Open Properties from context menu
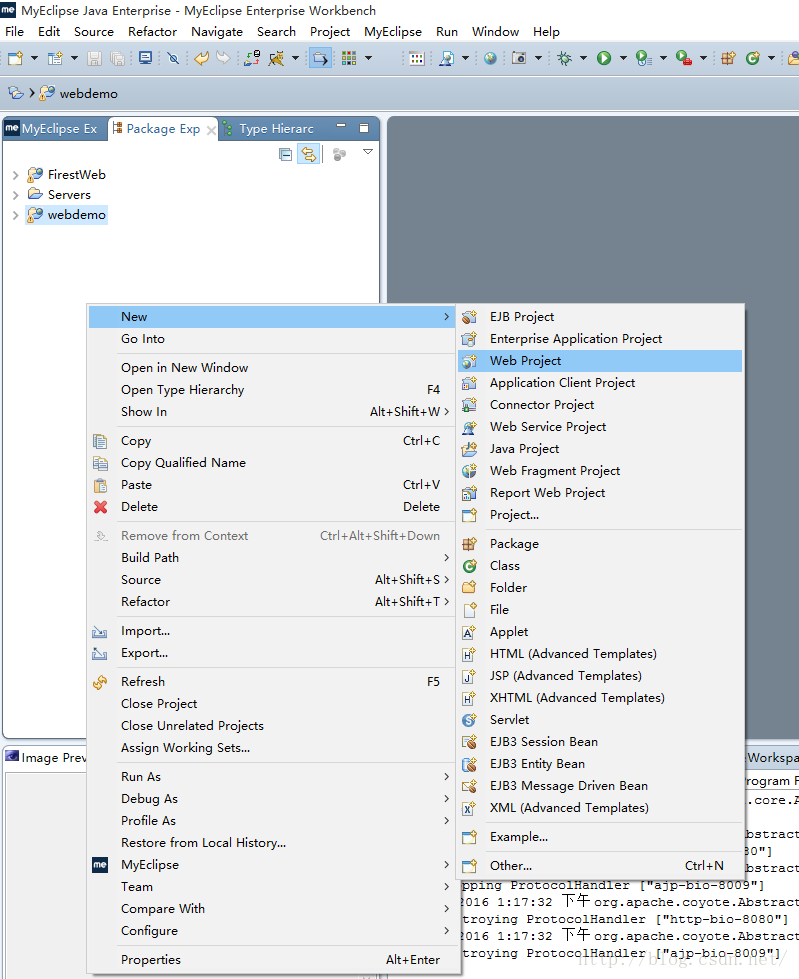The image size is (799, 979). [271, 960]
